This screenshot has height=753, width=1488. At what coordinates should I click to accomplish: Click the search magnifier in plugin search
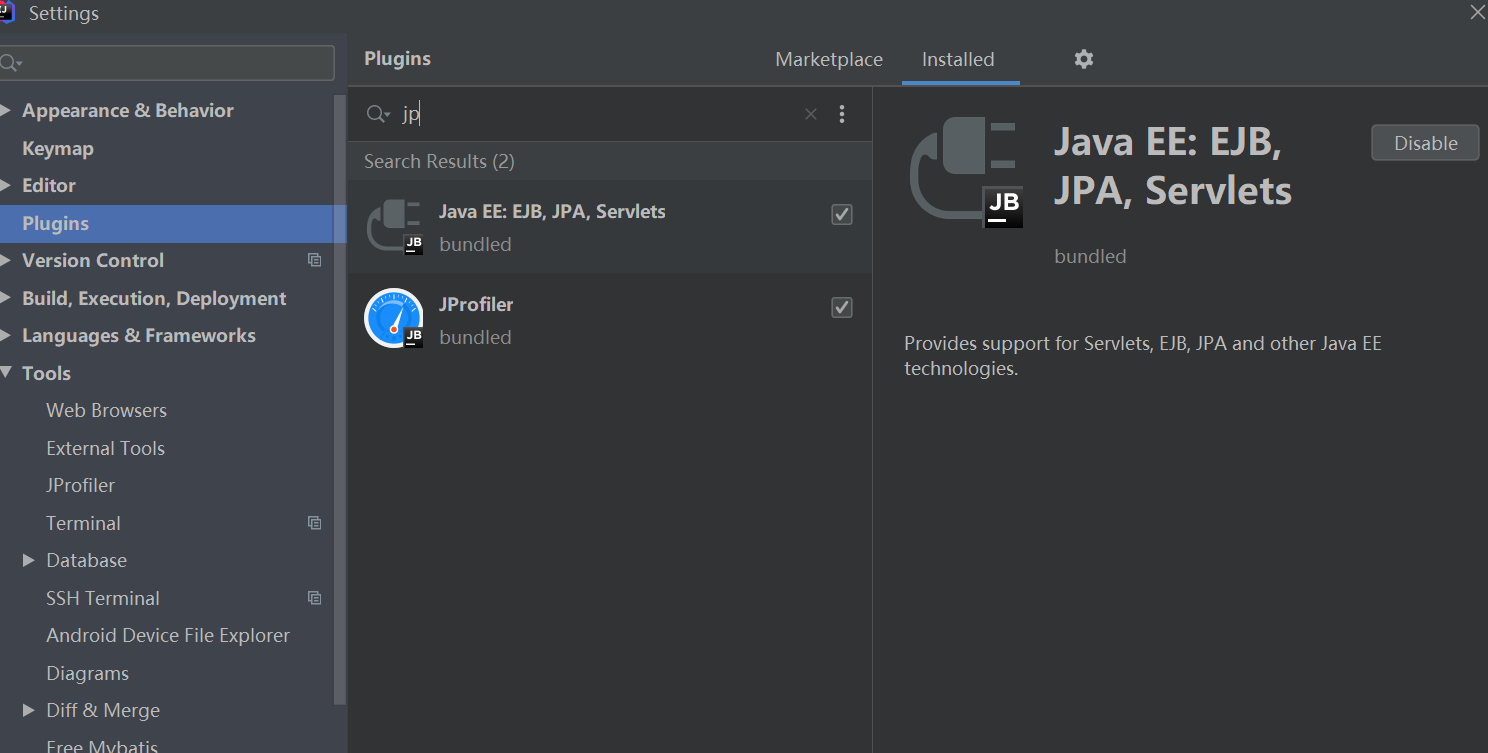point(378,114)
